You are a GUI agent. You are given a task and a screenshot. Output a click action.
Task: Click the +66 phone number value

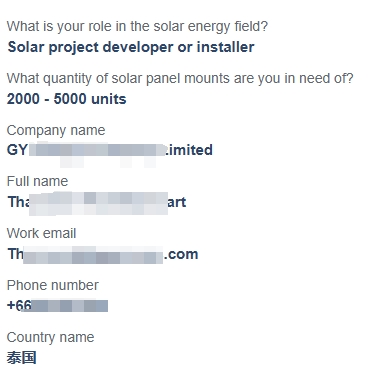pos(57,306)
